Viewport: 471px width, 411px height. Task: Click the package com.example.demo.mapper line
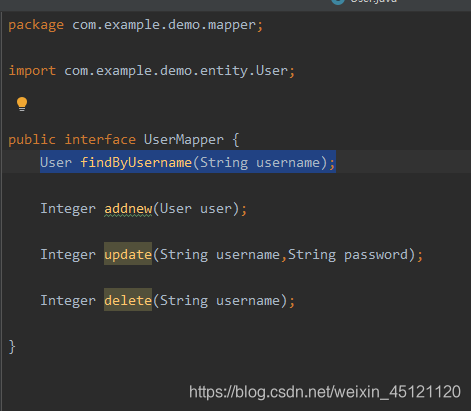pyautogui.click(x=136, y=25)
